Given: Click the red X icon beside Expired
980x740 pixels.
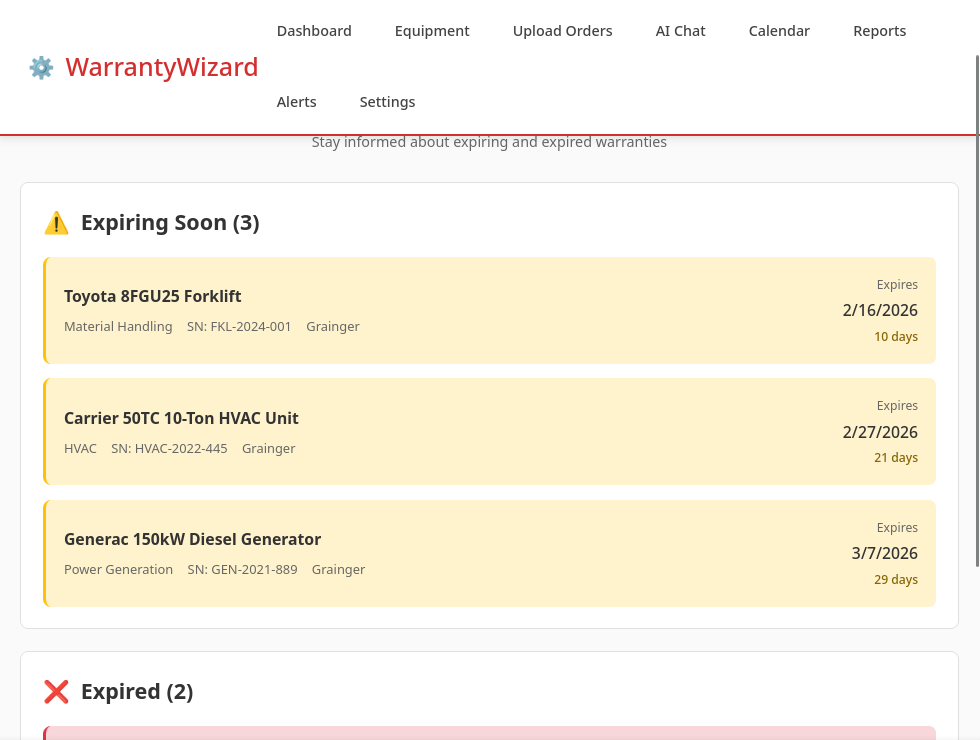Looking at the screenshot, I should tap(56, 692).
